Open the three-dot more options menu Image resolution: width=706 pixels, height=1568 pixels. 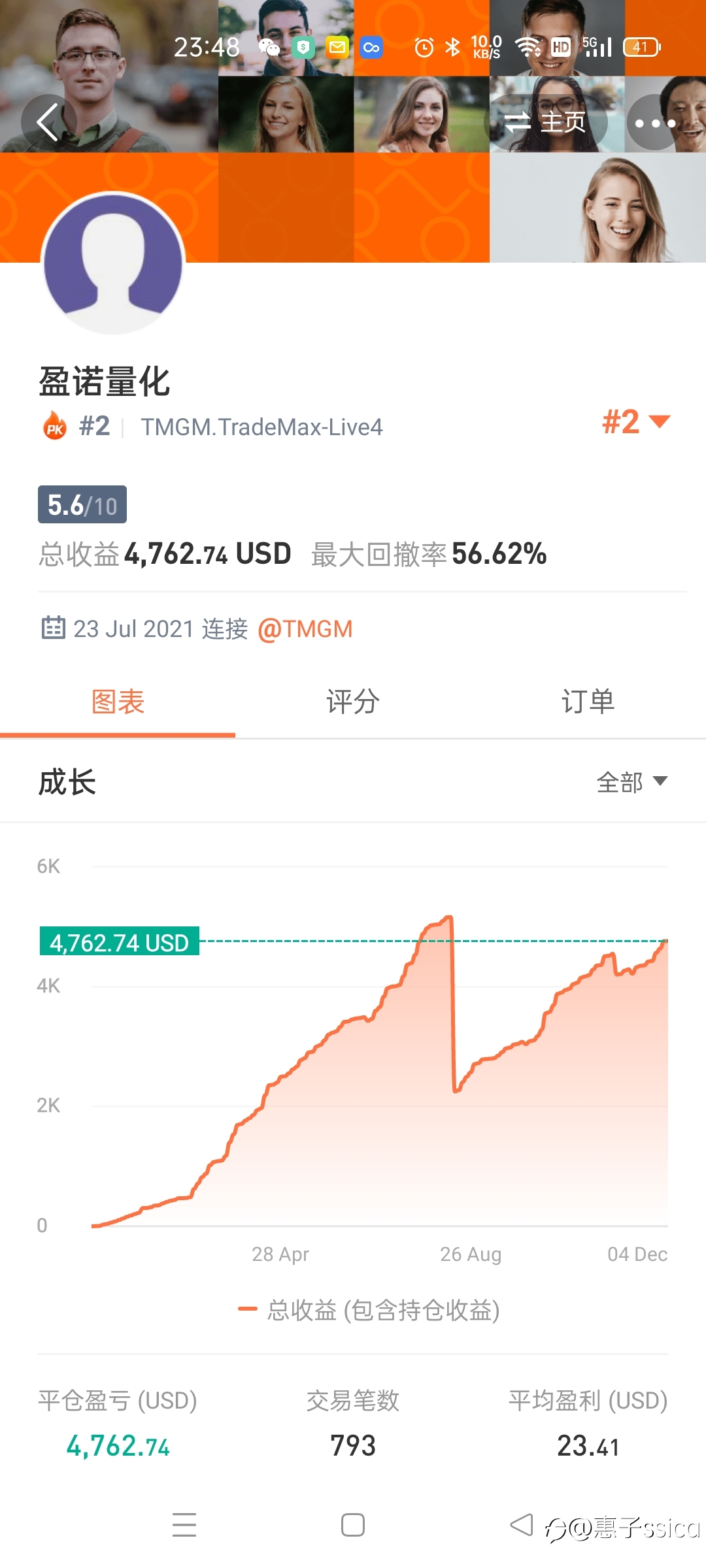tap(655, 122)
